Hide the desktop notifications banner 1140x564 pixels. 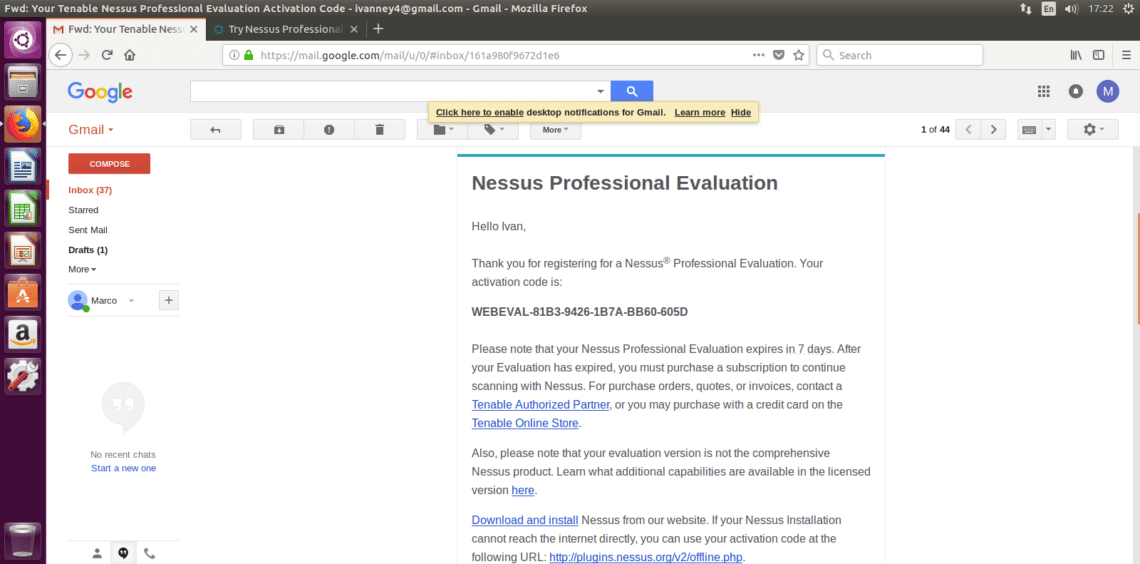(741, 112)
